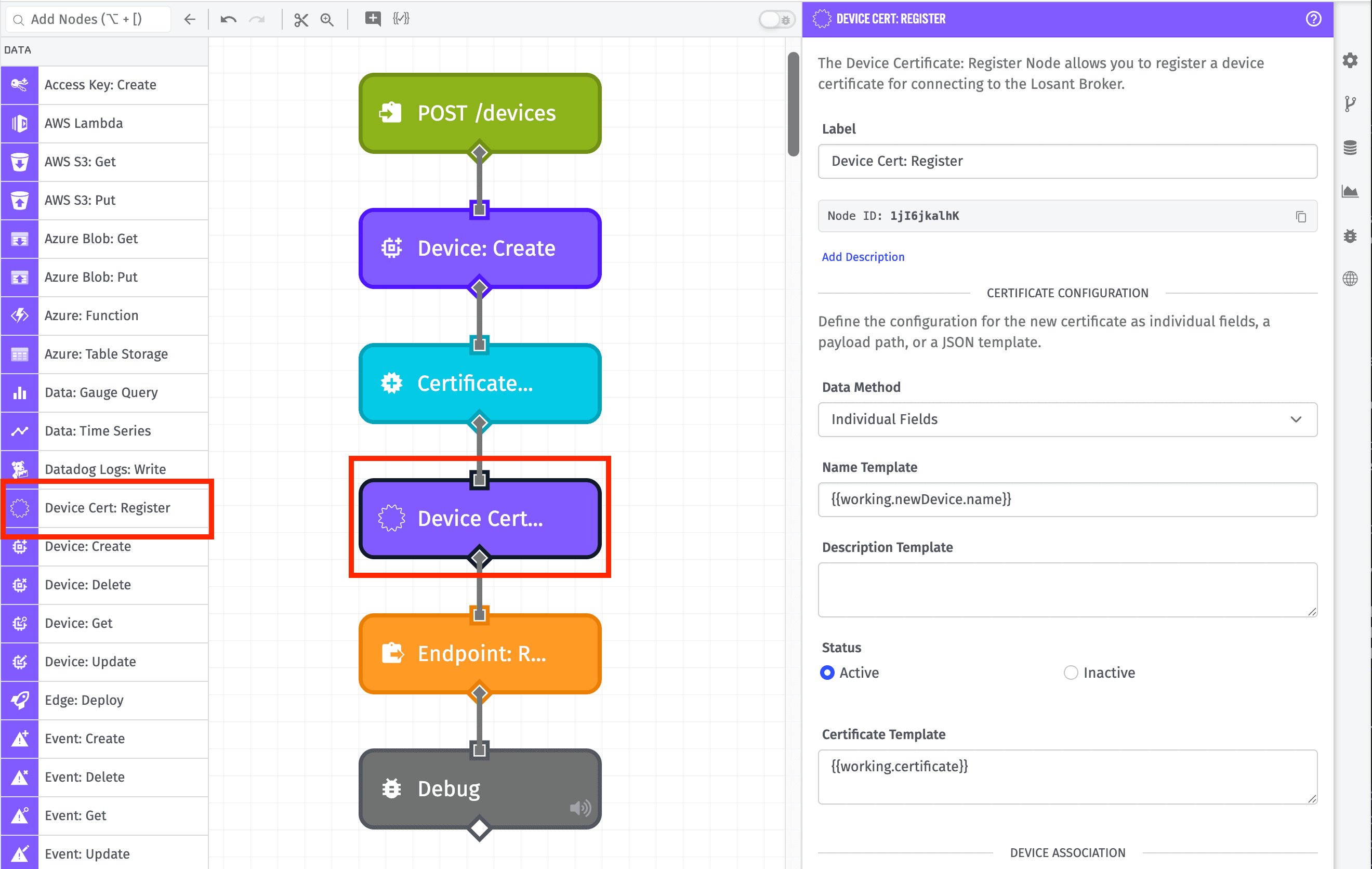Click the Event: Delete palette icon
This screenshot has width=1372, height=869.
coord(20,777)
